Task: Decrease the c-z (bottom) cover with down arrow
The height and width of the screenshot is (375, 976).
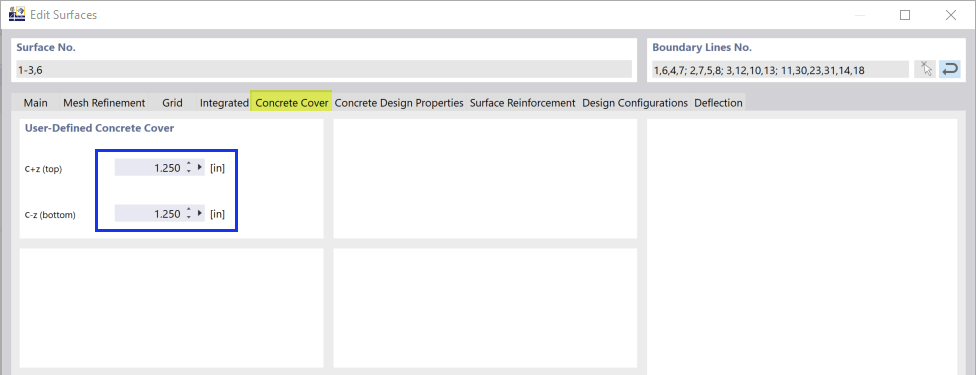Action: click(189, 217)
